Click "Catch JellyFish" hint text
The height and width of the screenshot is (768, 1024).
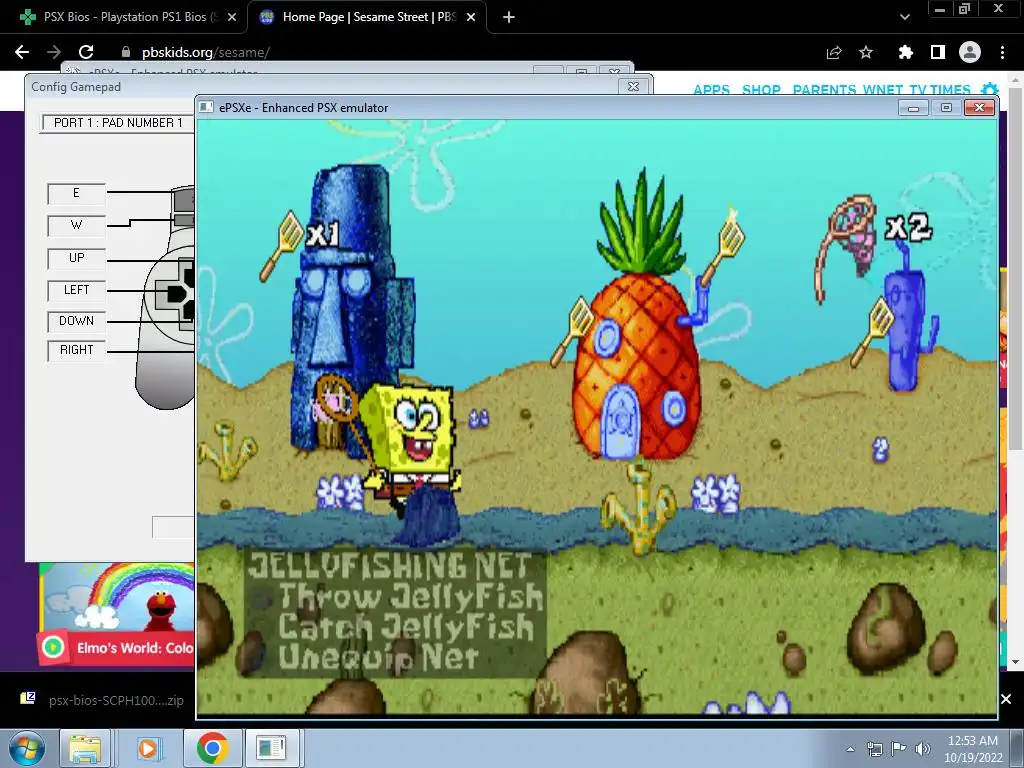pyautogui.click(x=406, y=626)
